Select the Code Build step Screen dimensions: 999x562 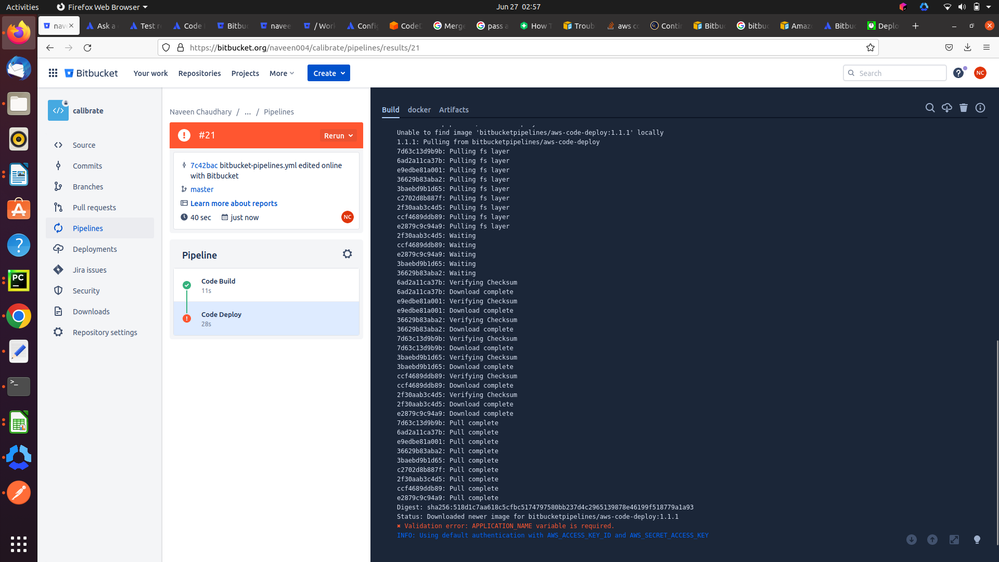pyautogui.click(x=266, y=285)
